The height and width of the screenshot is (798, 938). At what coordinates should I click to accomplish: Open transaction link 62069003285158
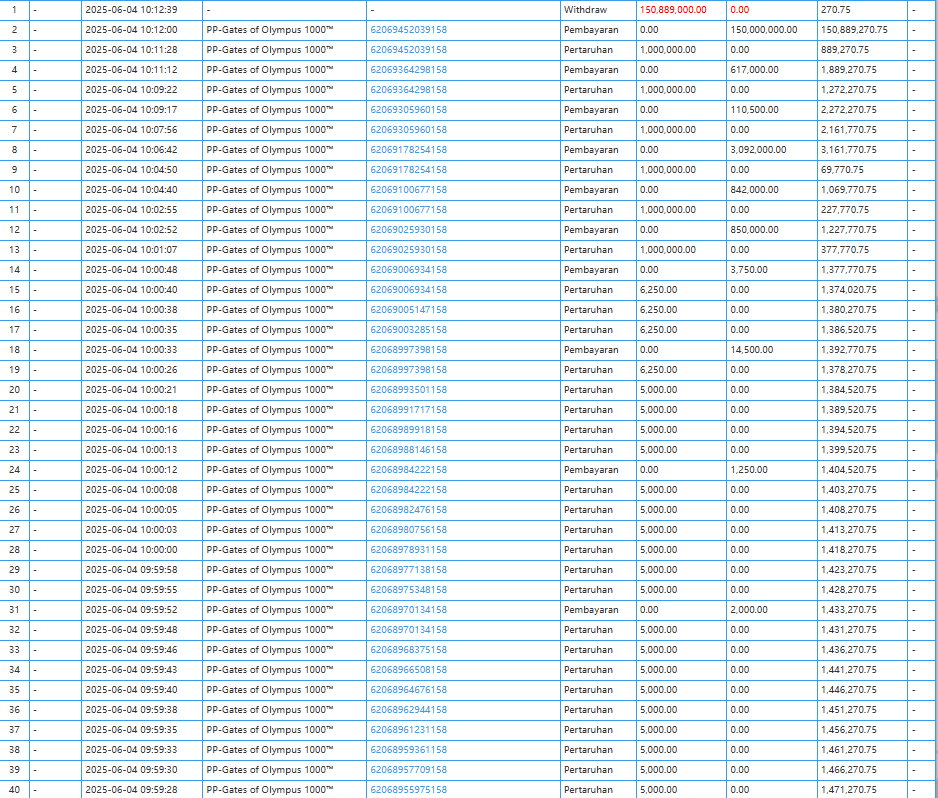click(x=409, y=330)
